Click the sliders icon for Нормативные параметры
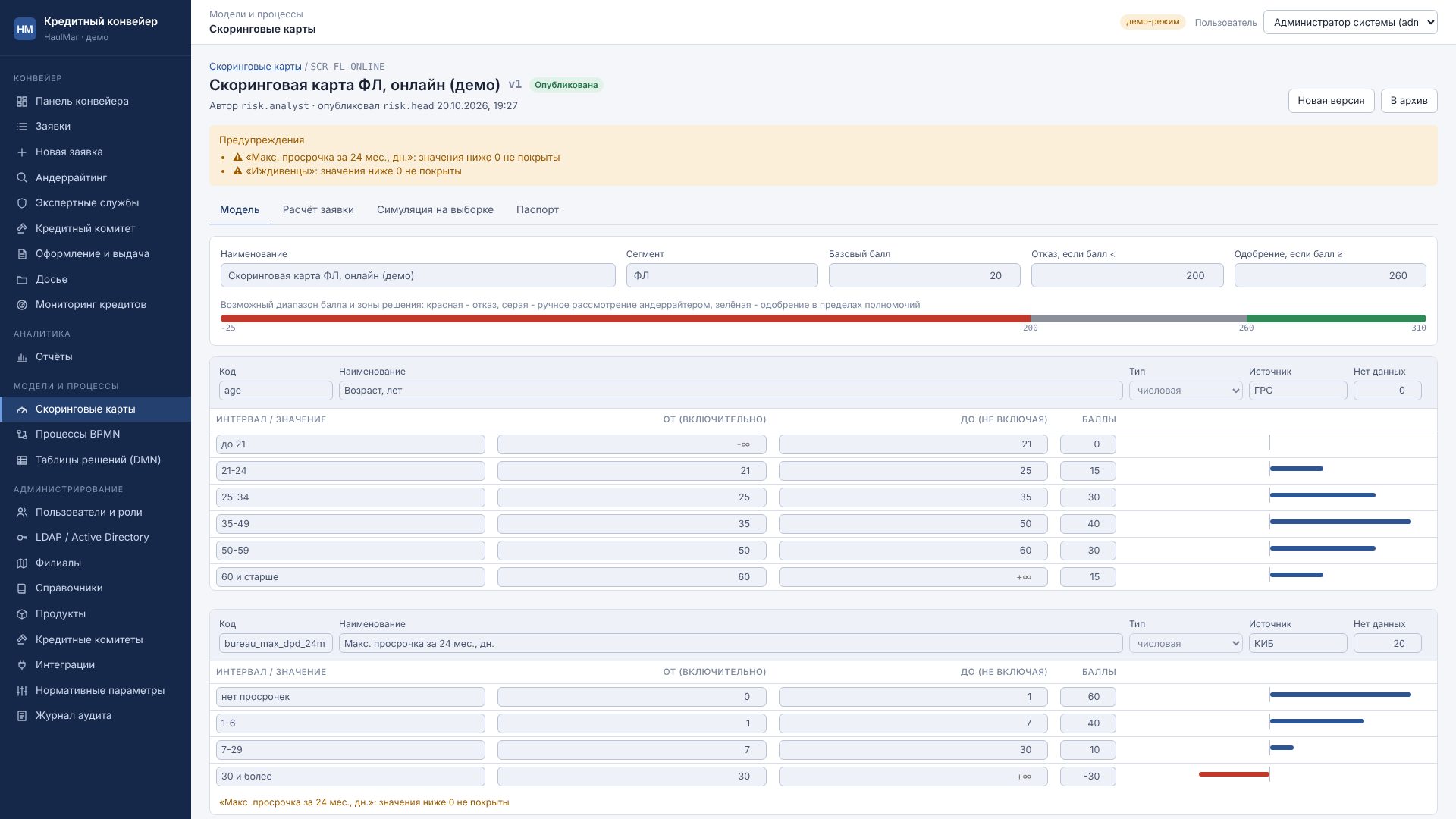Viewport: 1456px width, 819px height. tap(22, 691)
